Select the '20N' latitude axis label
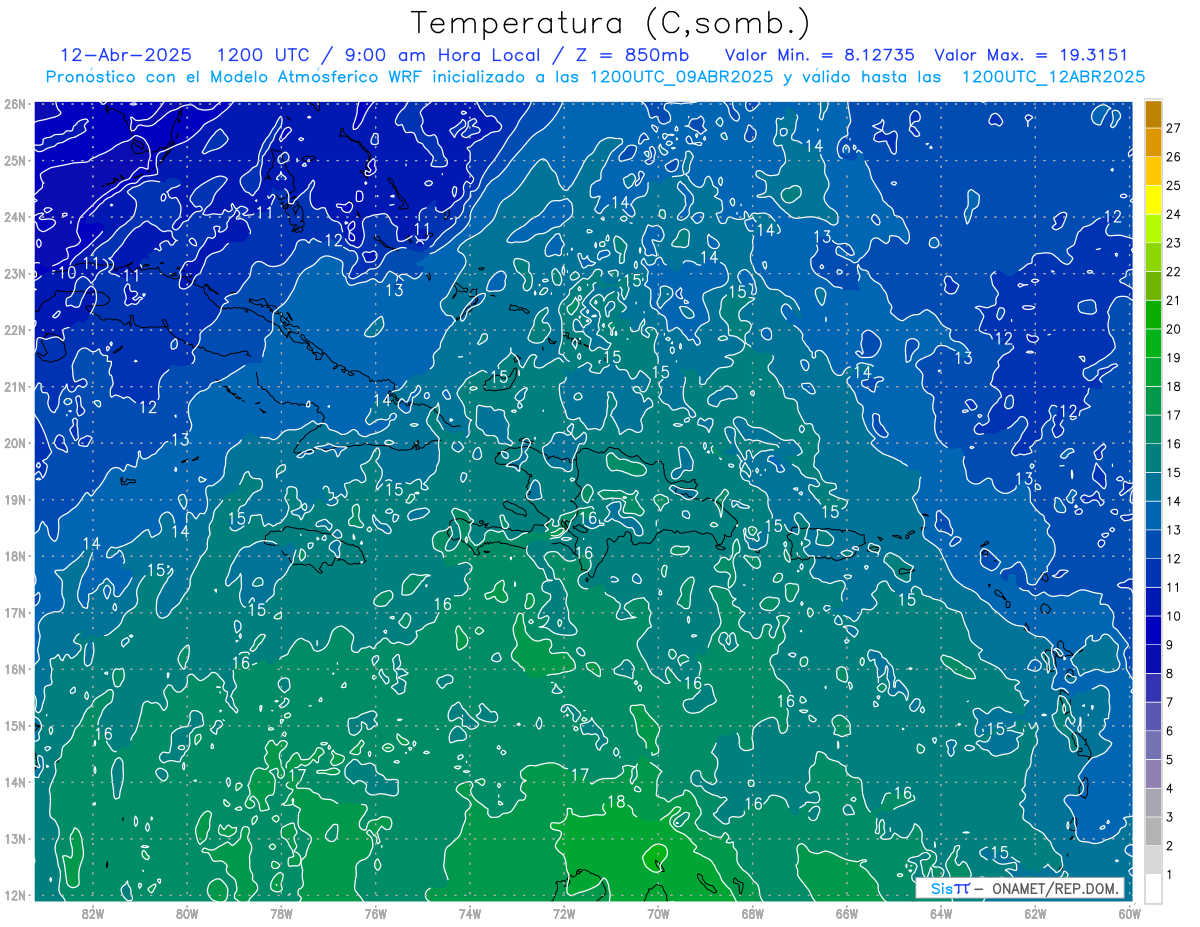This screenshot has width=1200, height=927. pyautogui.click(x=14, y=443)
